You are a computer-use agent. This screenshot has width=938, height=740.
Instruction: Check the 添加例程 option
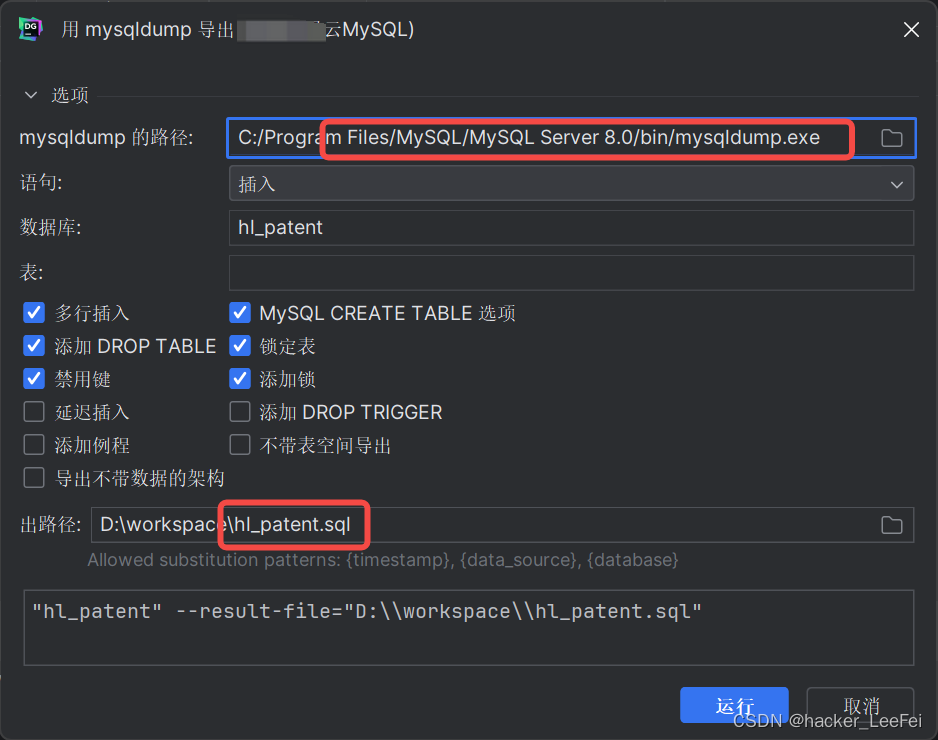33,444
